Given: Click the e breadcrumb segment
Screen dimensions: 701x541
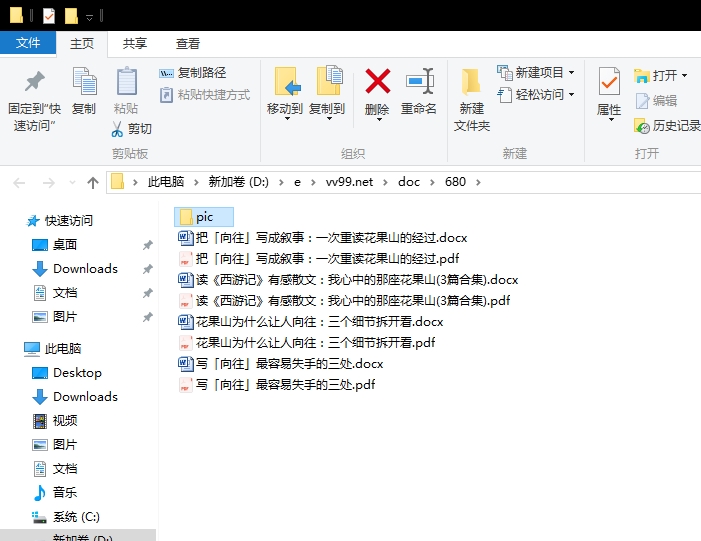Looking at the screenshot, I should click(x=297, y=182).
